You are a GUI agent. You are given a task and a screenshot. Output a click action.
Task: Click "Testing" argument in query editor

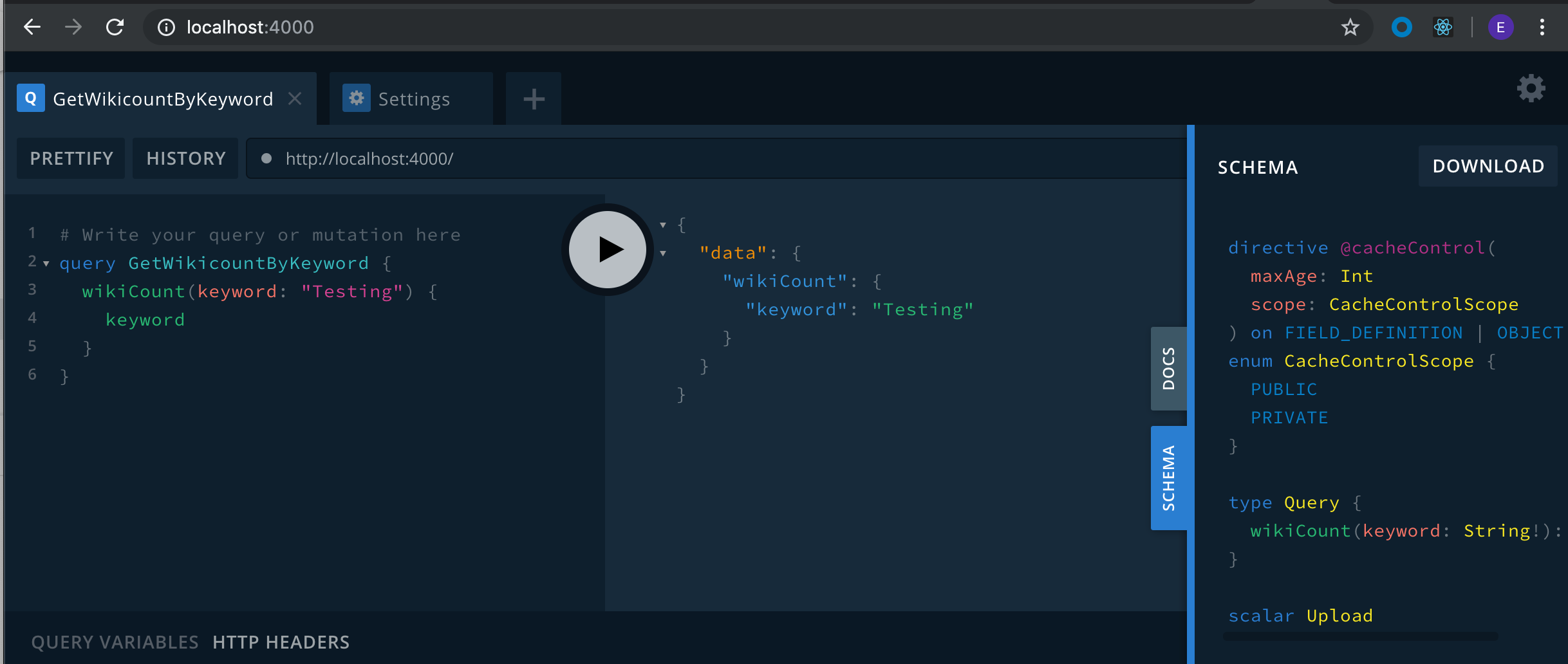pos(352,291)
